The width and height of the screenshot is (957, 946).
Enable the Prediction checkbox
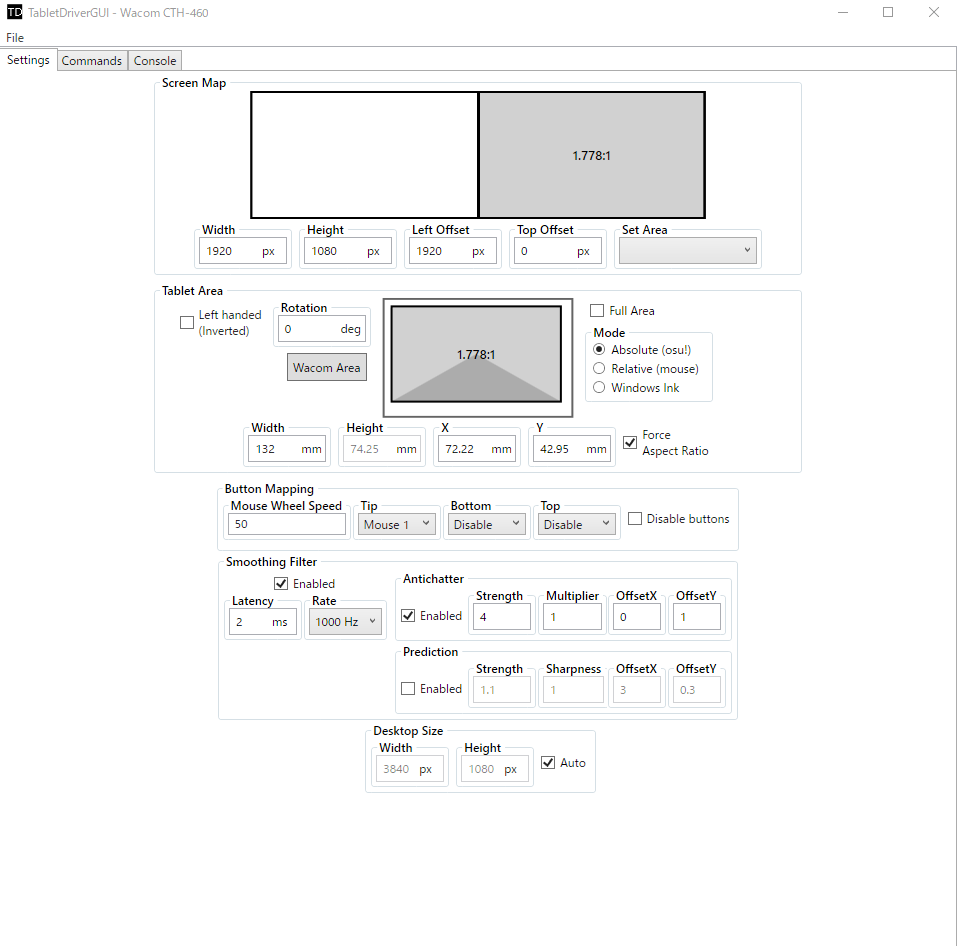408,688
